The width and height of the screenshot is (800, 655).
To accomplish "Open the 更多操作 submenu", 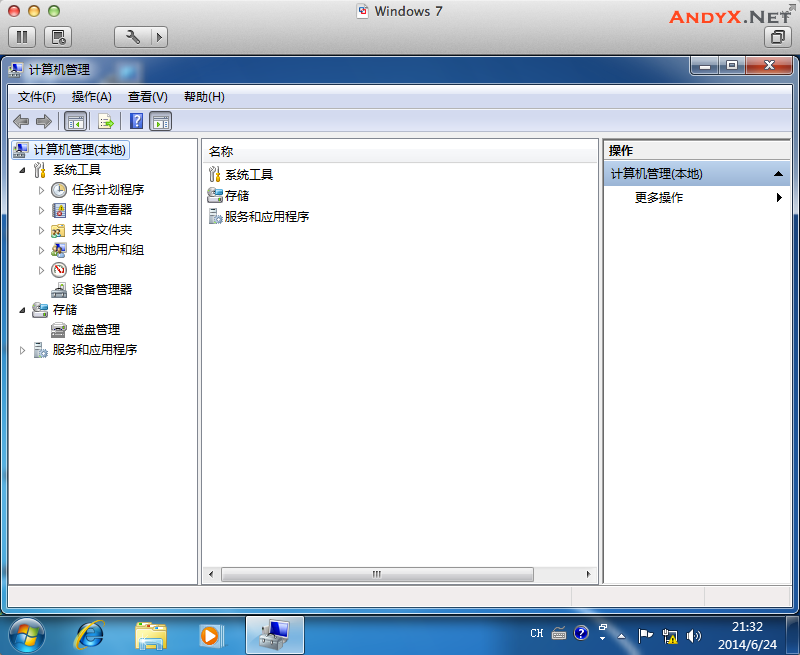I will 697,197.
